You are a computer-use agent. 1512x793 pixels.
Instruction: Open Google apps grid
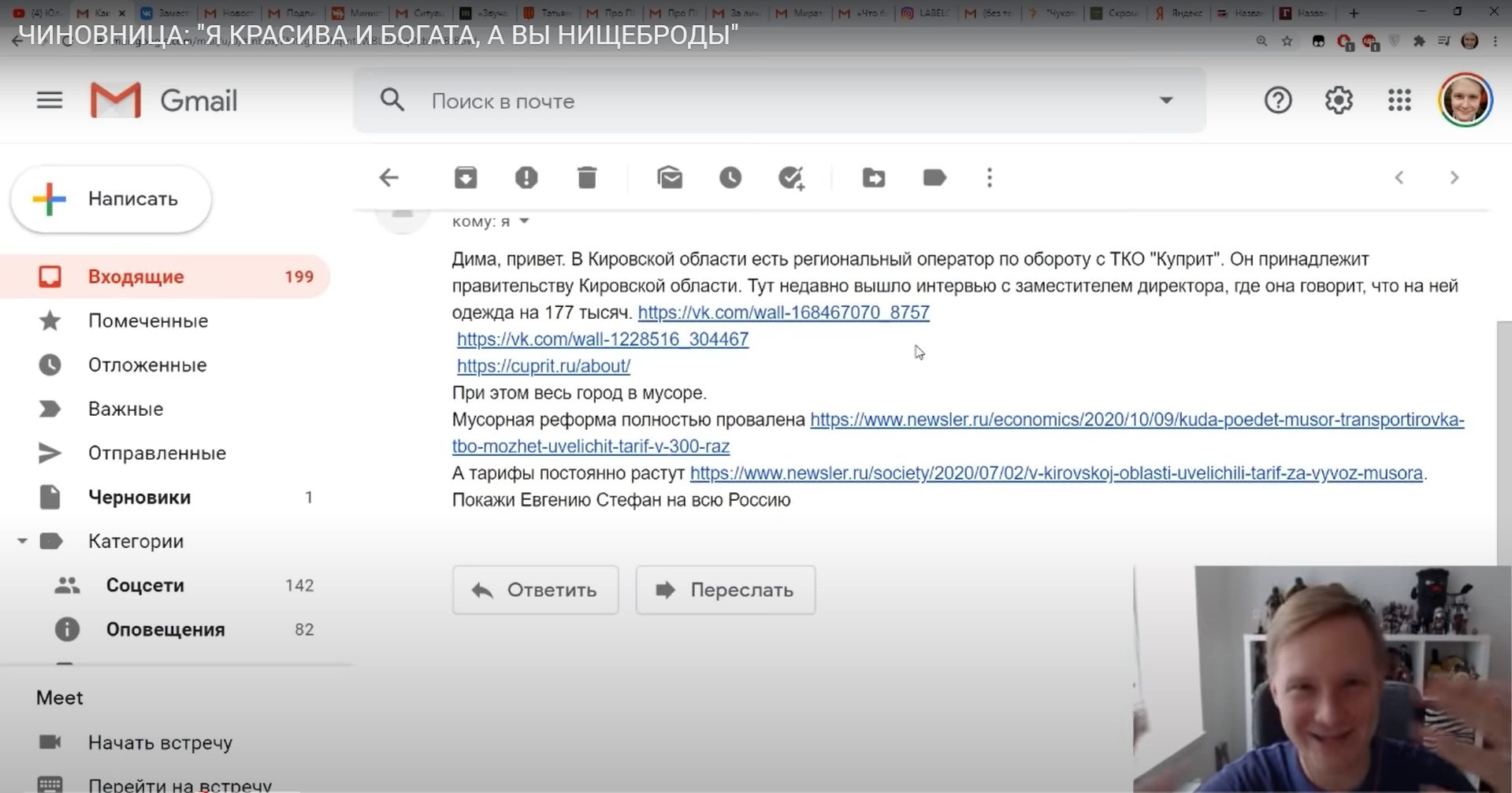[x=1399, y=101]
